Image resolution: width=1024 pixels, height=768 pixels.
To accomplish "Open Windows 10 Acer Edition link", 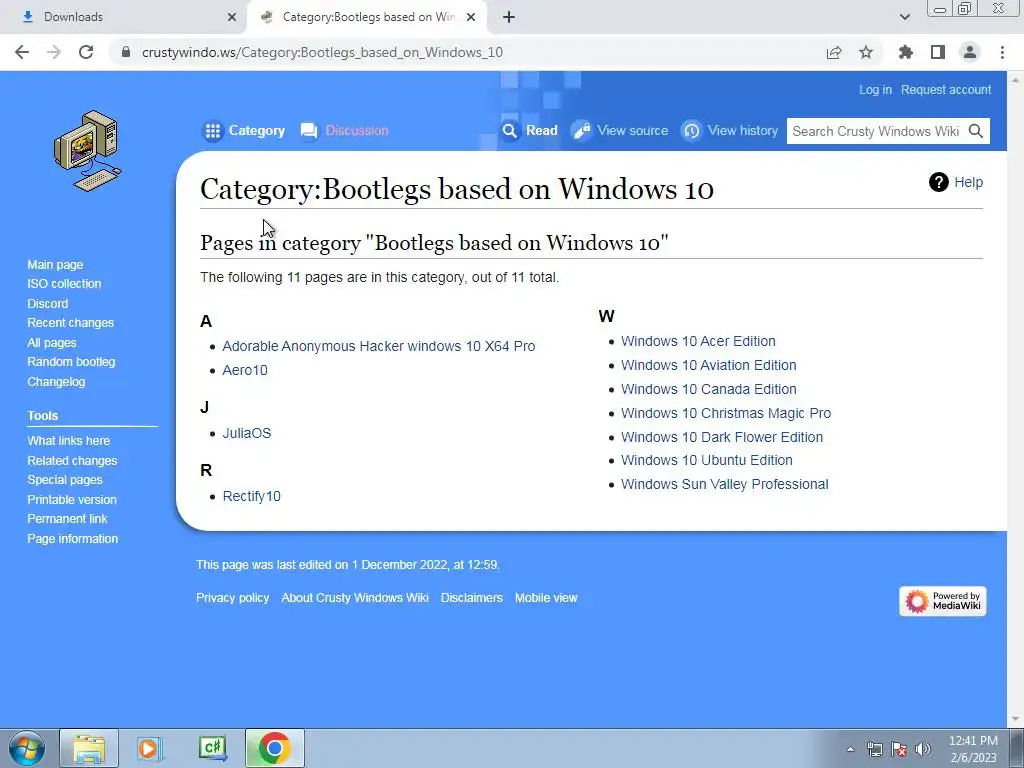I will pyautogui.click(x=698, y=341).
